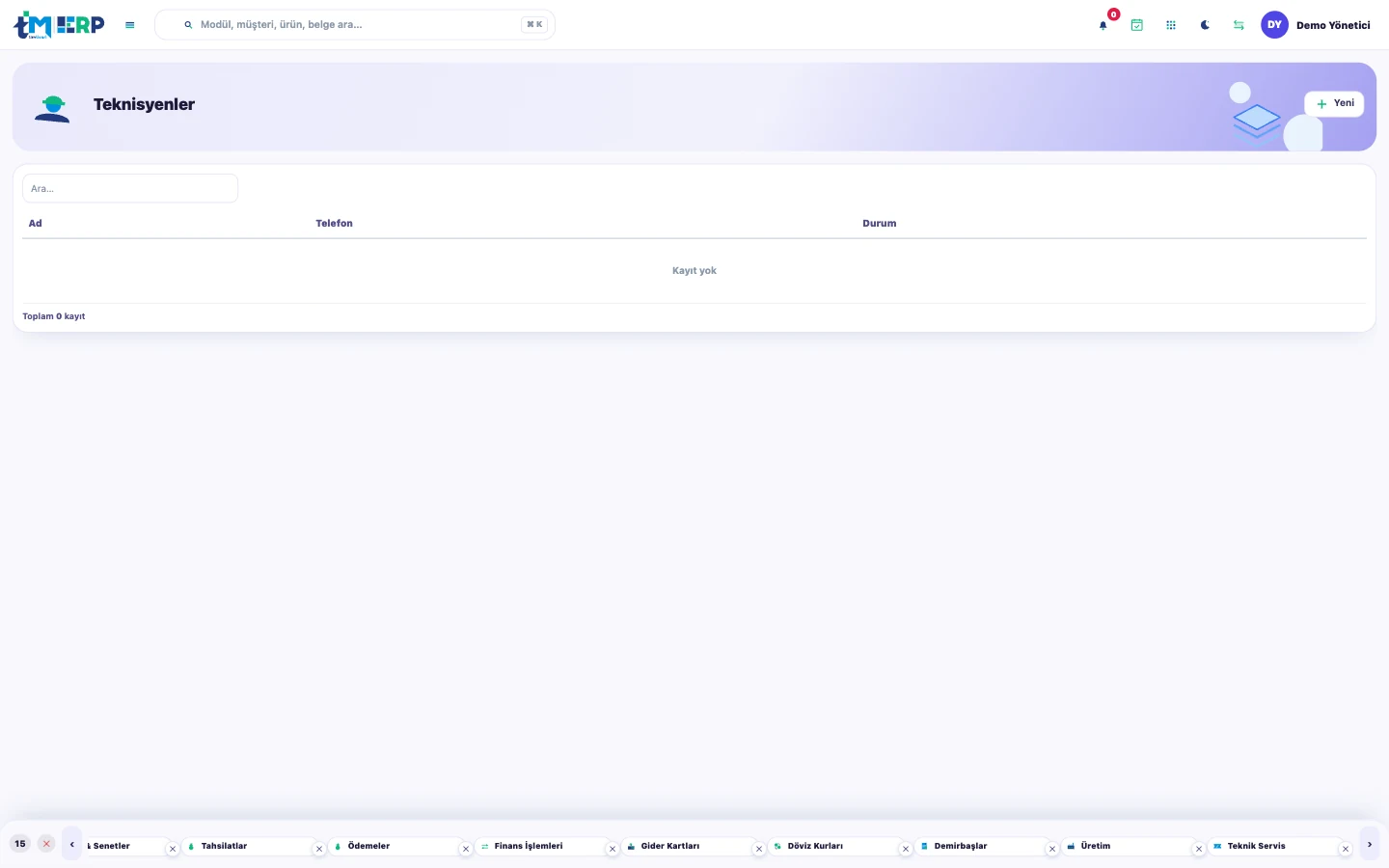1389x868 pixels.
Task: Click the tM ERP logo
Action: (x=59, y=25)
